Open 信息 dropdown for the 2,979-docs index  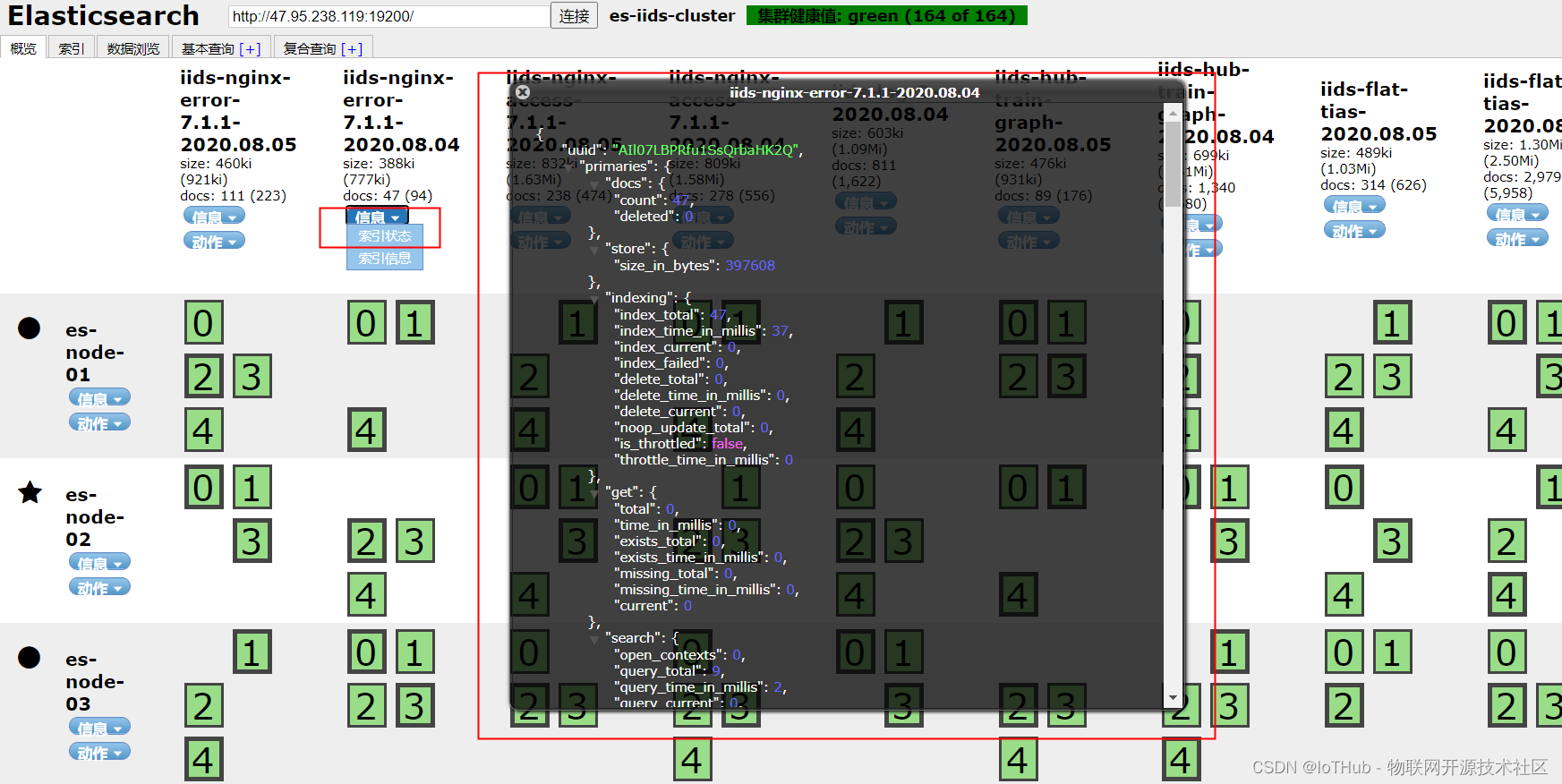[1517, 214]
